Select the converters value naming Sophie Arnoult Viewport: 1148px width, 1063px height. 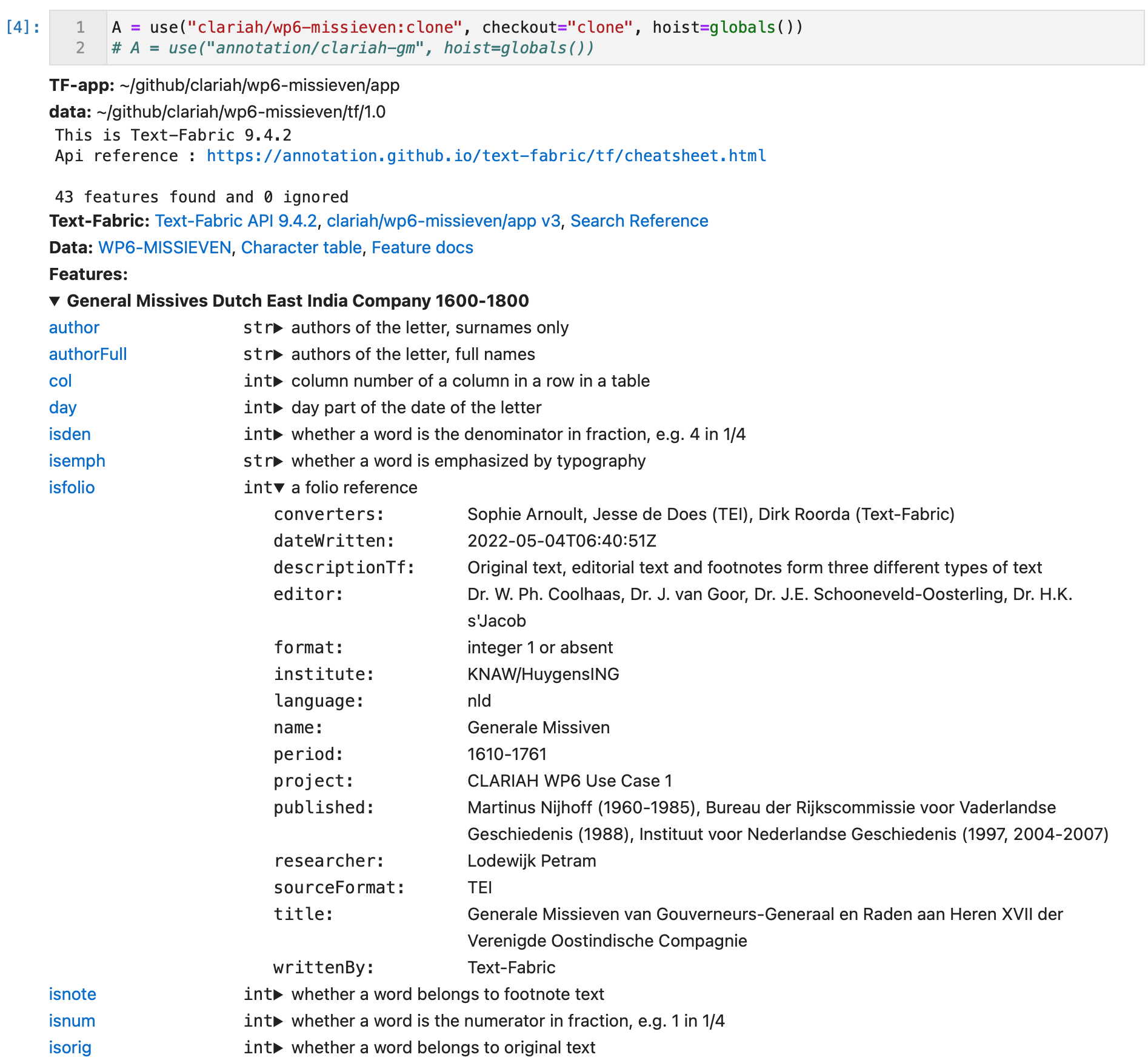[x=711, y=515]
